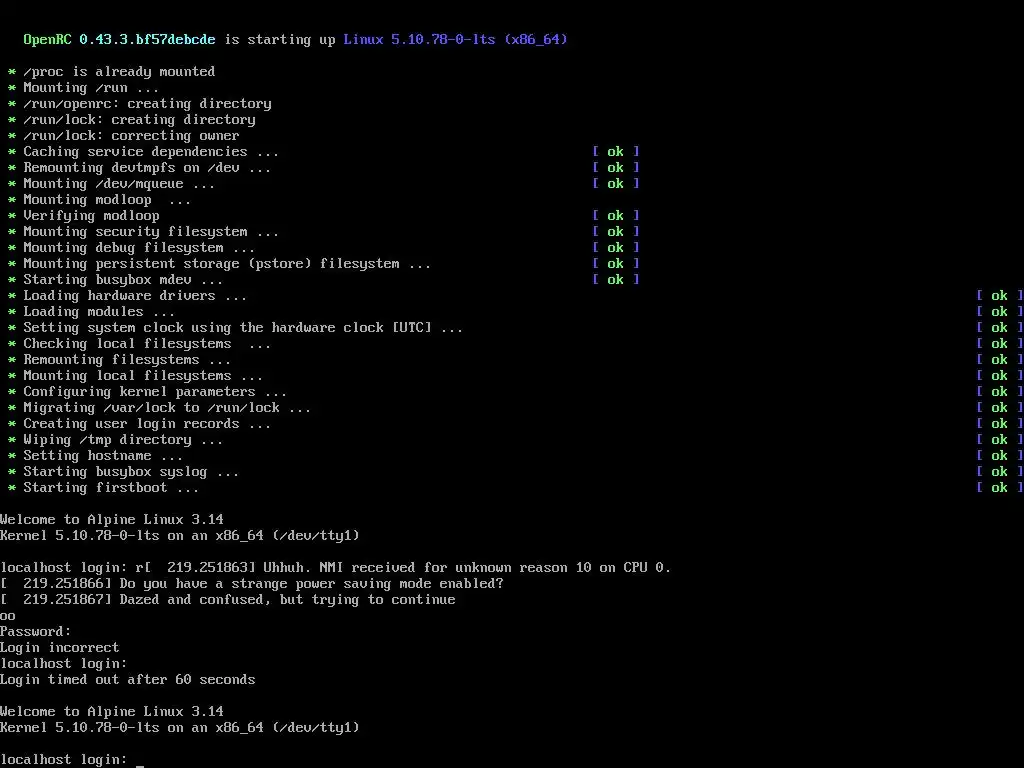Click 'Mounting local filesystems' line

tap(143, 376)
